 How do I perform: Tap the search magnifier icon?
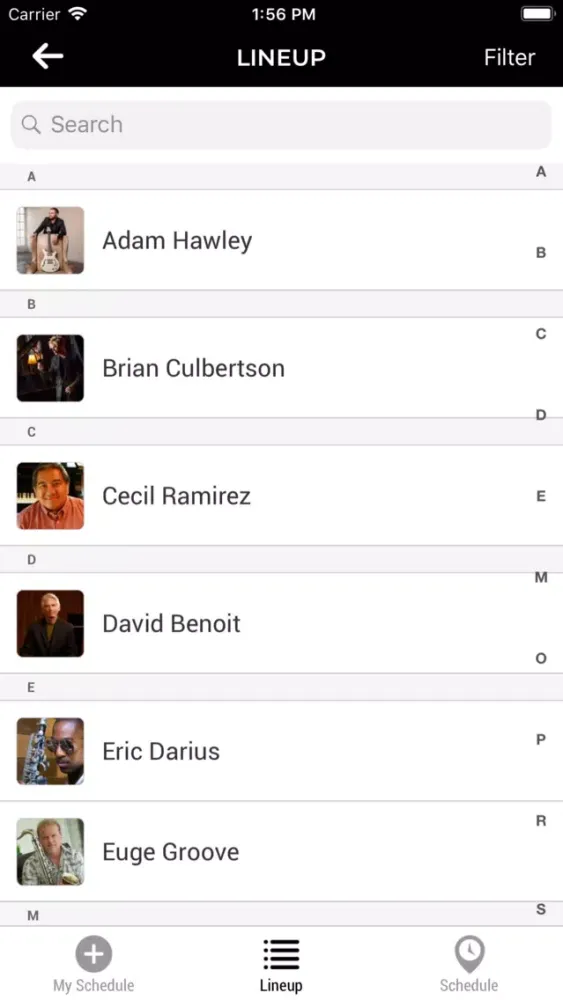(31, 124)
